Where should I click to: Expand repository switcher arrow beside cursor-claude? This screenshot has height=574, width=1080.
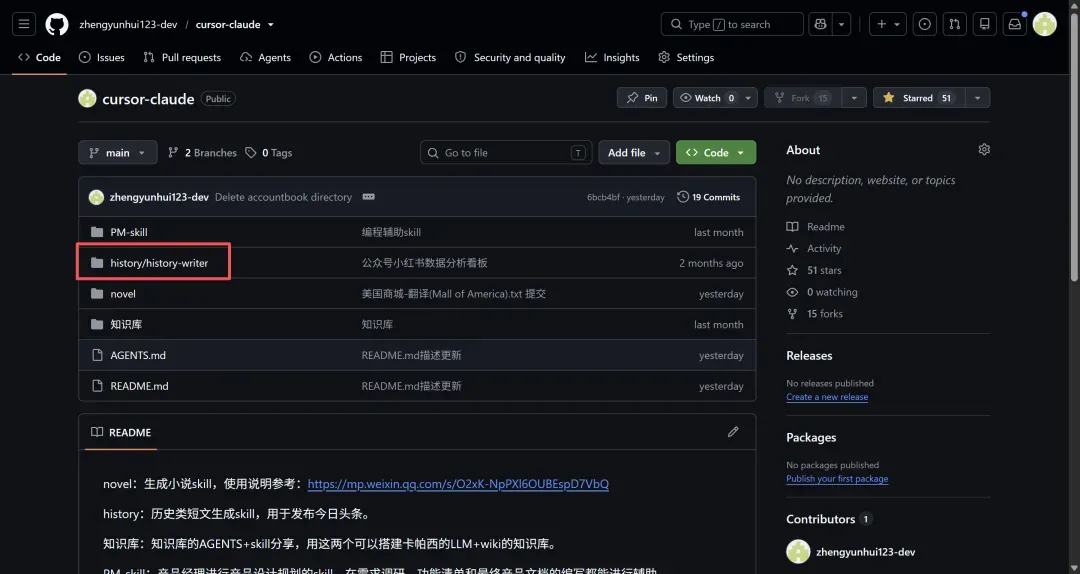(x=271, y=24)
